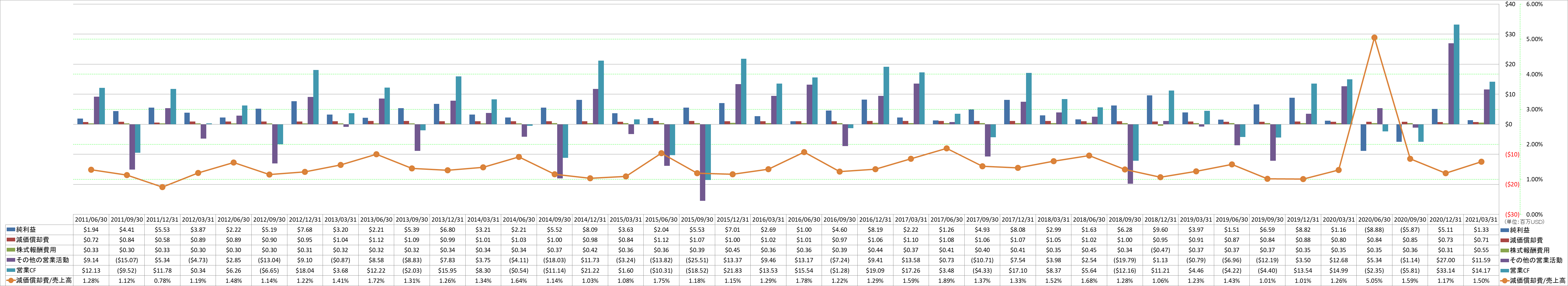
Task: Click the tallest teal 営業CF bar for 2020/12/31
Action: tap(1457, 74)
